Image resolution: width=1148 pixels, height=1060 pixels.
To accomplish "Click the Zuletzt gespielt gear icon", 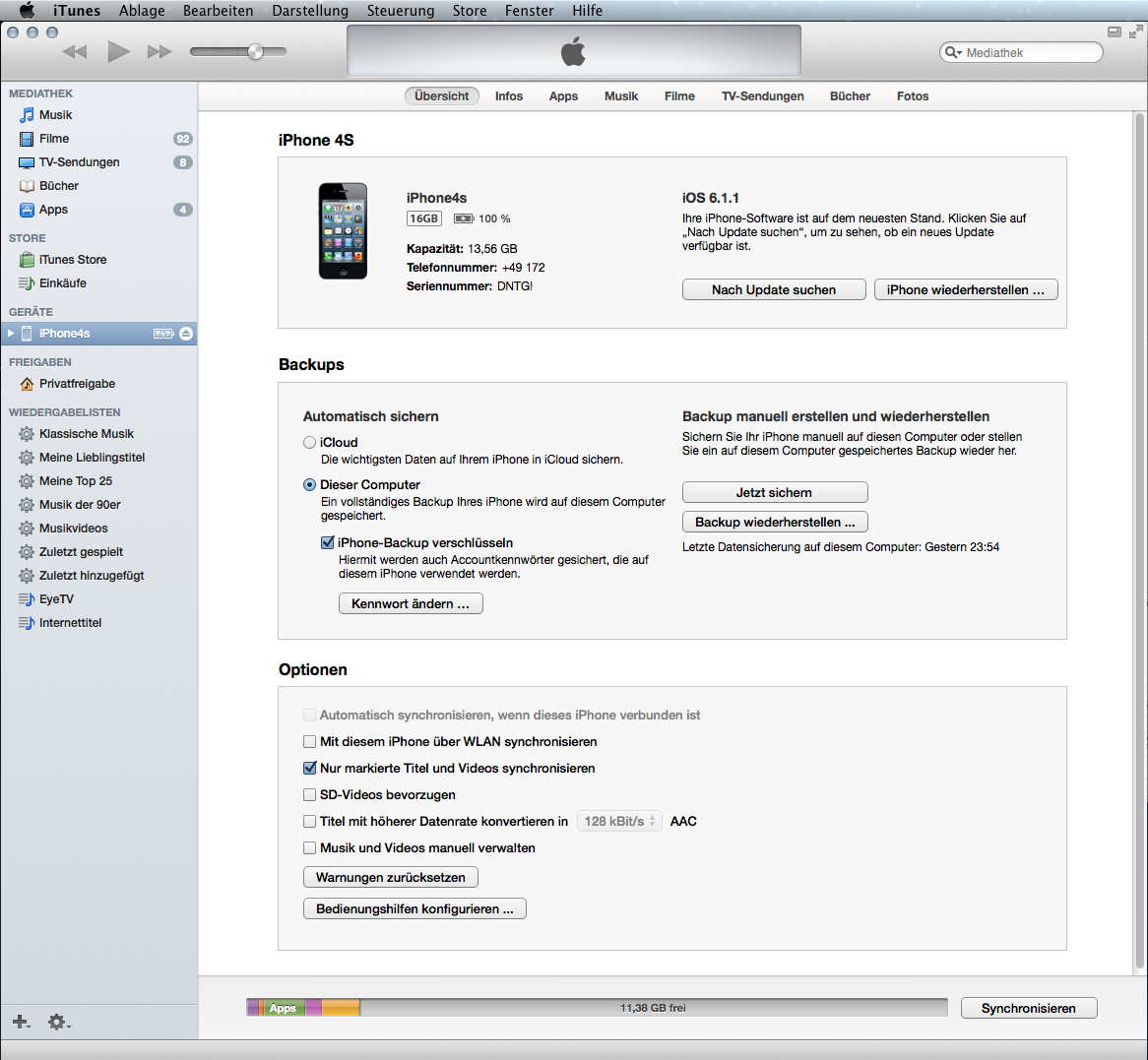I will tap(27, 552).
